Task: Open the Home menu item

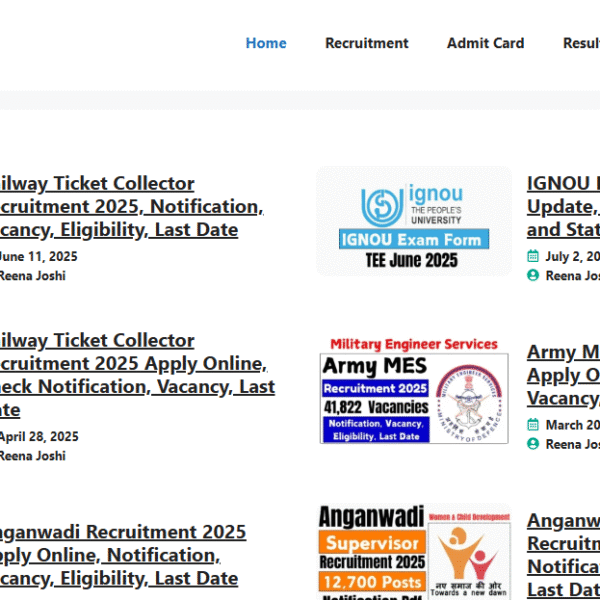Action: coord(266,43)
